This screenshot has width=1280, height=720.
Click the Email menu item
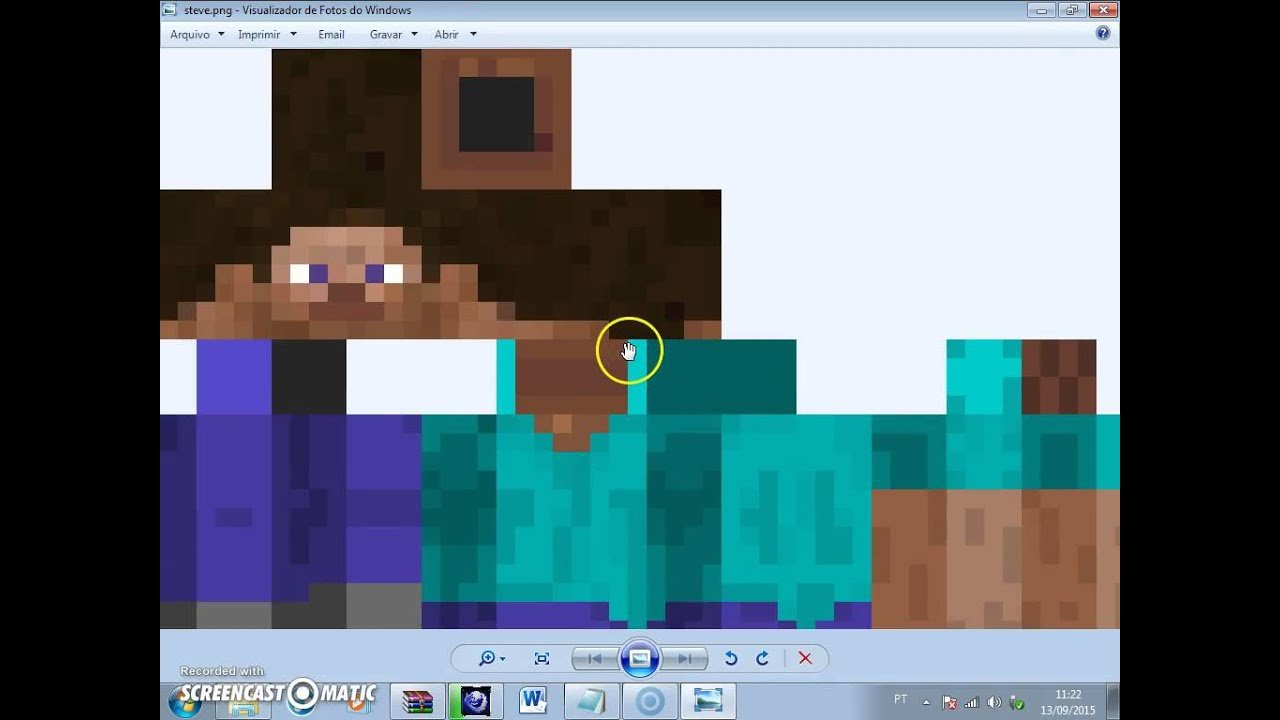[331, 34]
